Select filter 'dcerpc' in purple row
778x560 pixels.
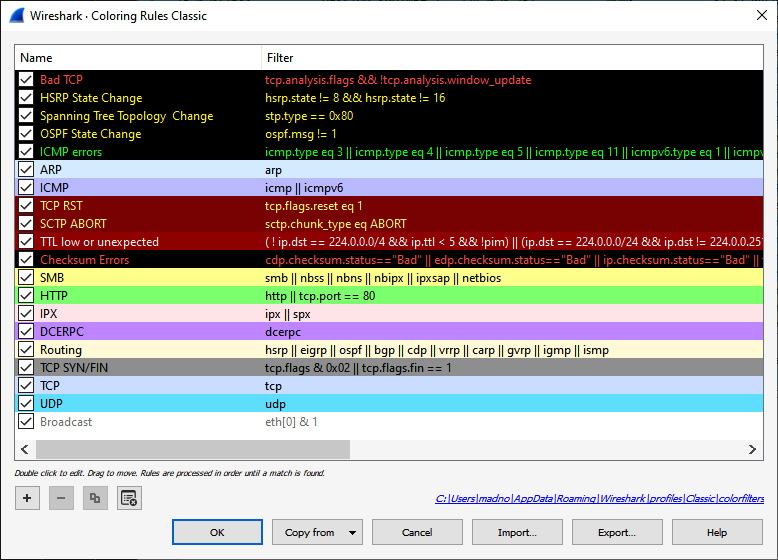click(x=283, y=332)
